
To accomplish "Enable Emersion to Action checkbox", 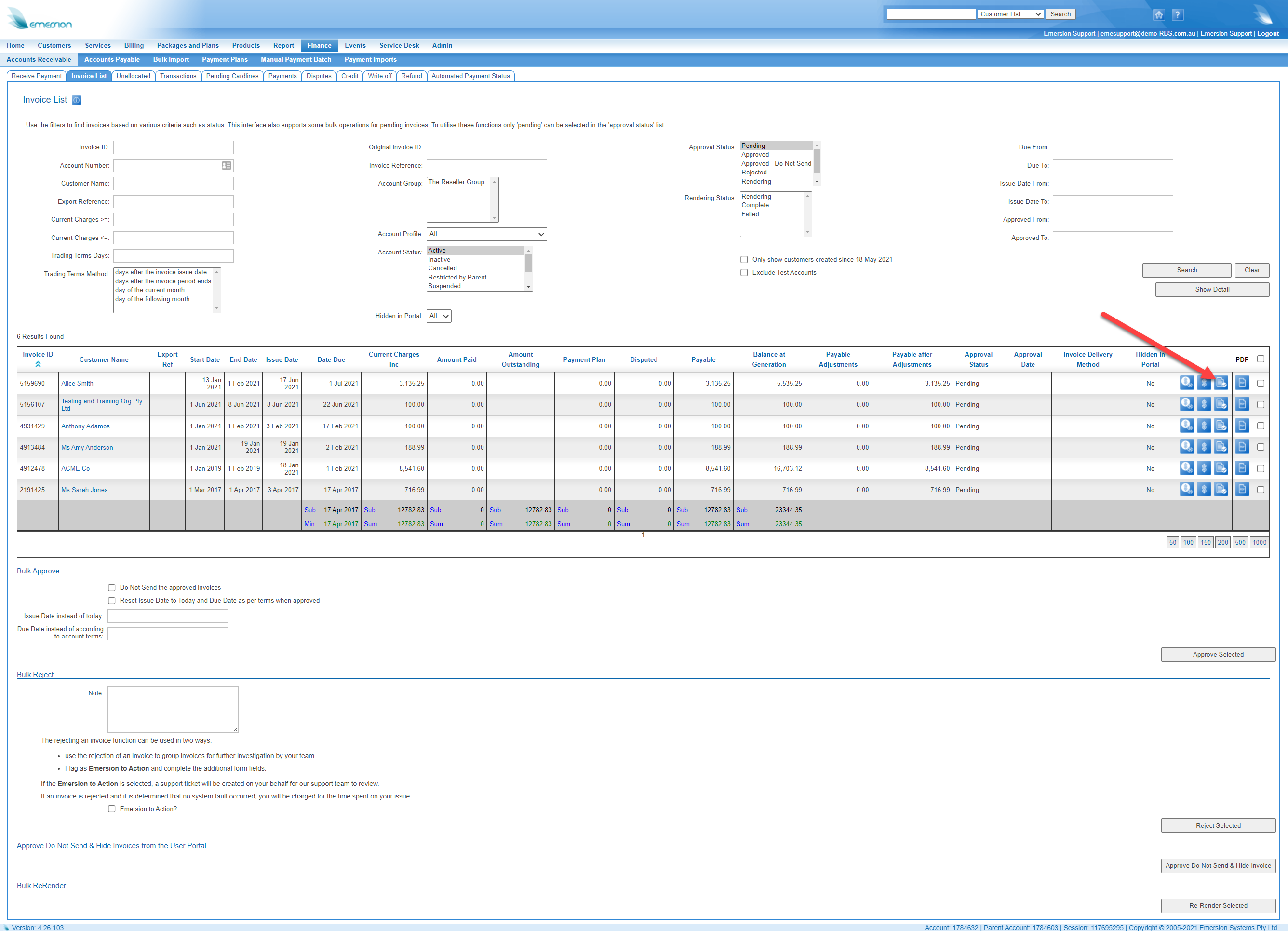I will [112, 809].
